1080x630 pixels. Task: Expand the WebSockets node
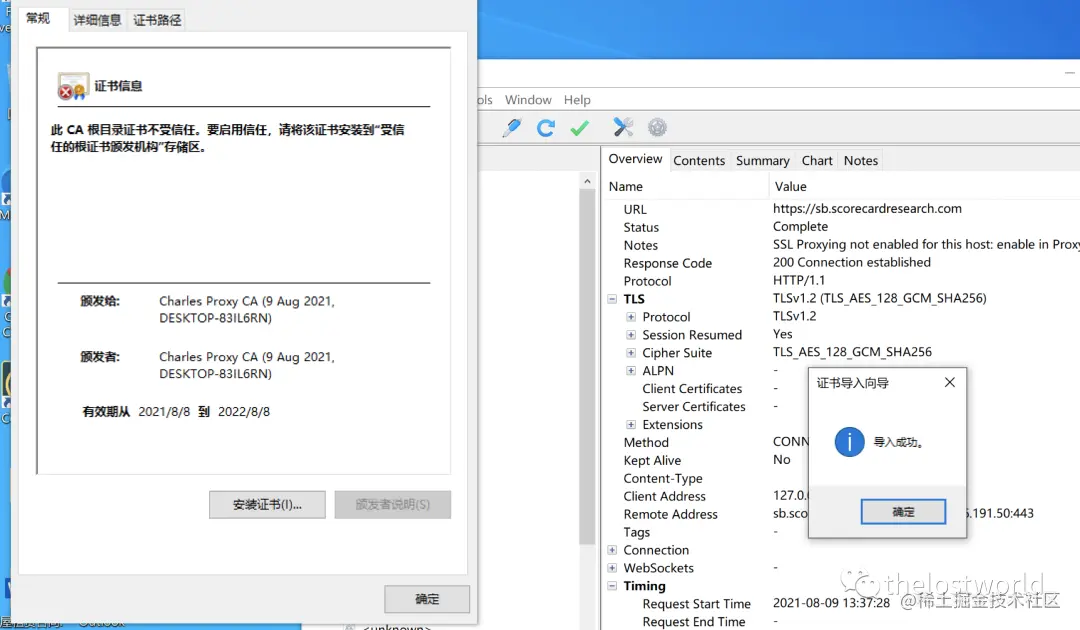pos(612,567)
